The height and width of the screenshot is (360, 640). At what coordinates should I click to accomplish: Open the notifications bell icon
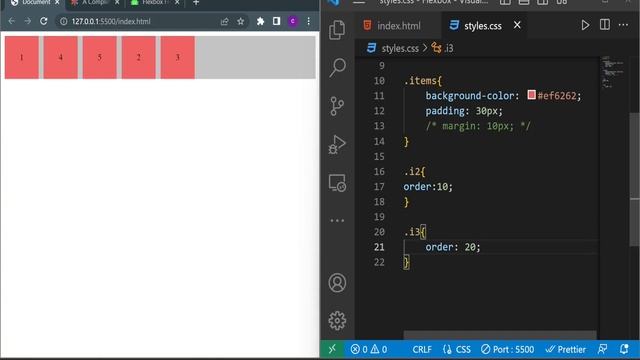tap(624, 349)
